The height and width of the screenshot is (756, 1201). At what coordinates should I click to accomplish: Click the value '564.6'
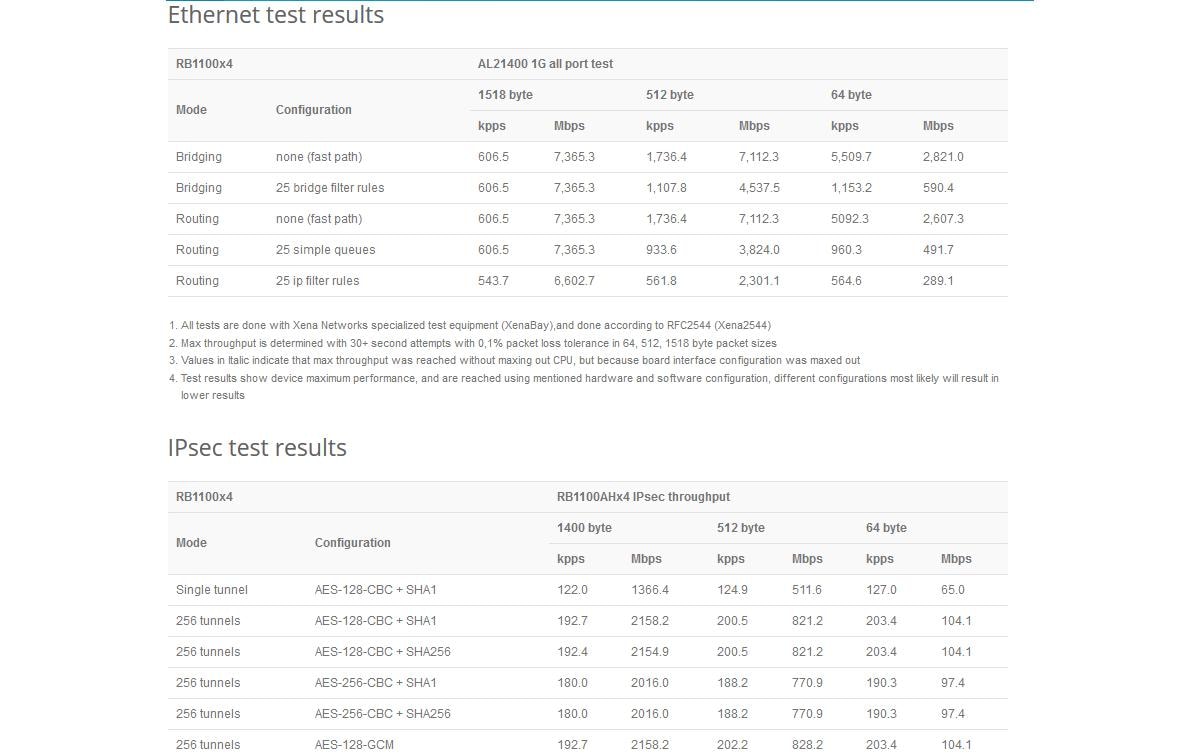pos(846,281)
